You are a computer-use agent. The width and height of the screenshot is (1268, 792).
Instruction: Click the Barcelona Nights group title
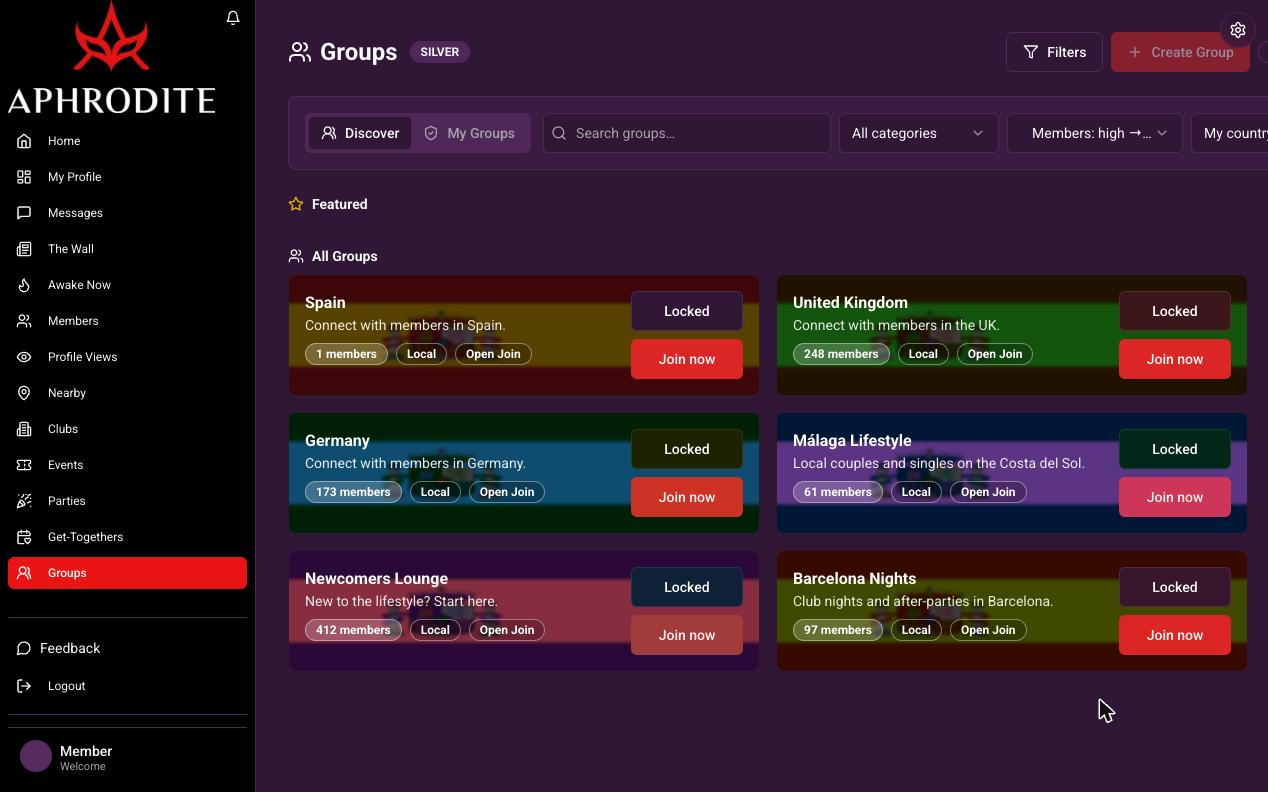pyautogui.click(x=854, y=579)
